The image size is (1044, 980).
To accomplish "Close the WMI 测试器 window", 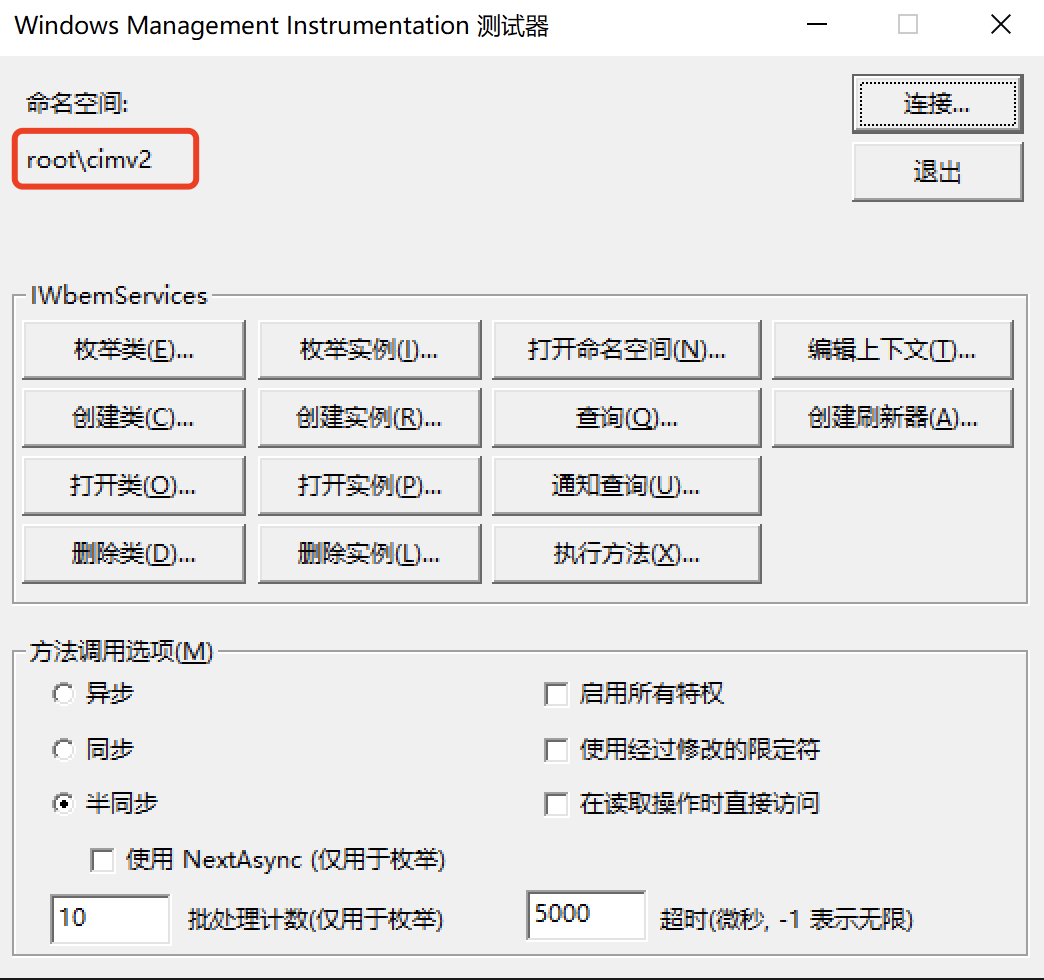I will [1001, 25].
